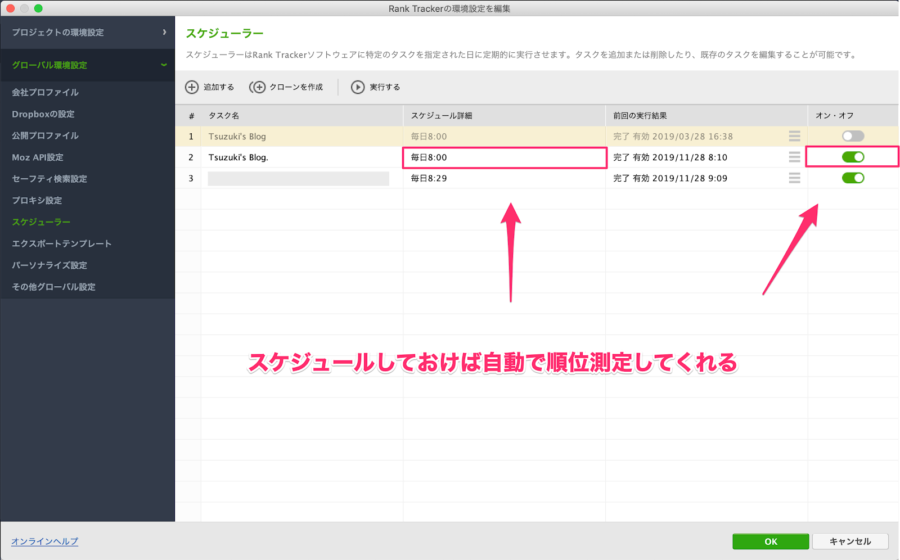Viewport: 900px width, 560px height.
Task: Open 会社プロファイル settings
Action: pyautogui.click(x=45, y=92)
